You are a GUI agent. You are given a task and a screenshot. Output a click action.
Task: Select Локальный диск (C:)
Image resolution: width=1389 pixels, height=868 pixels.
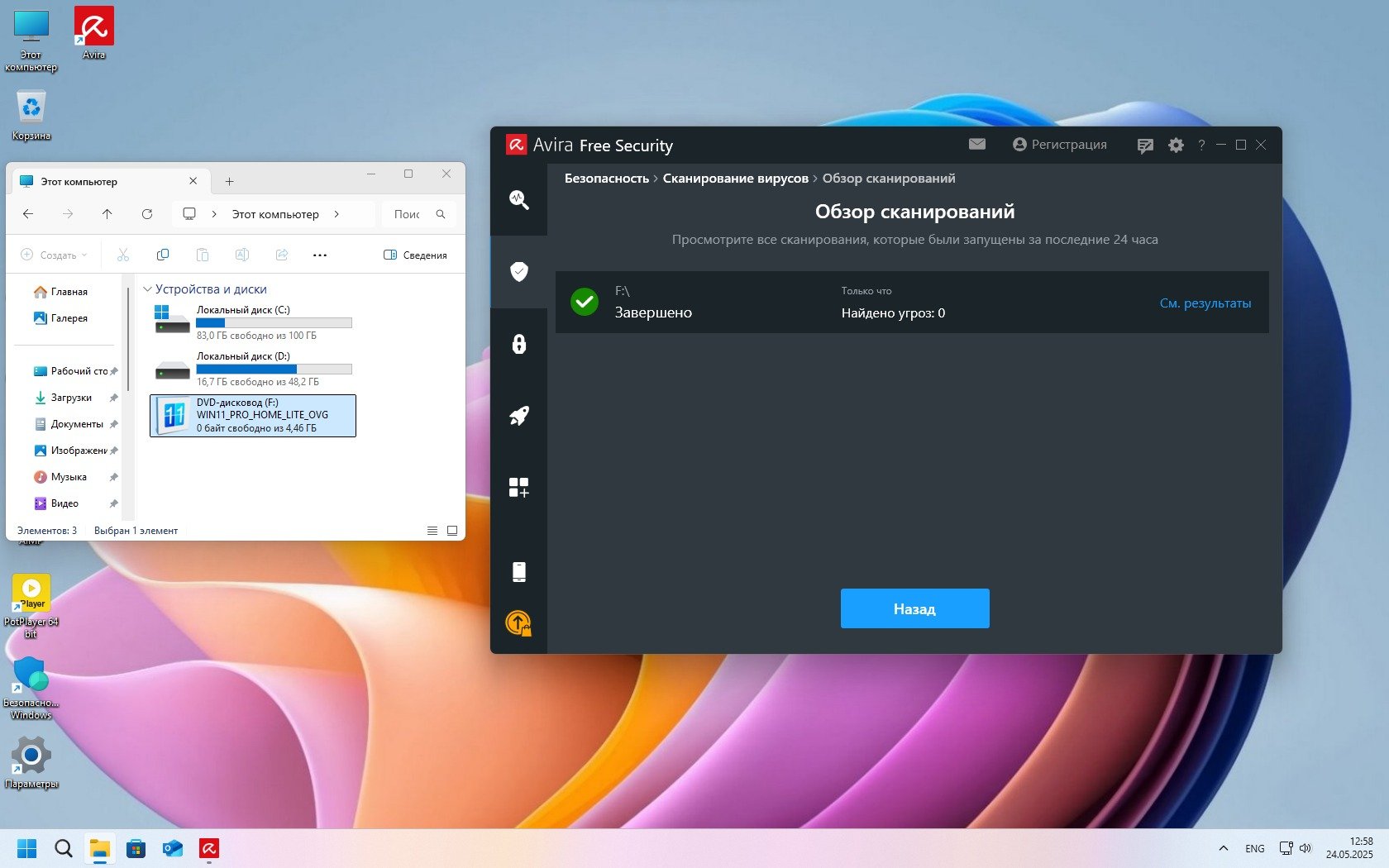254,322
